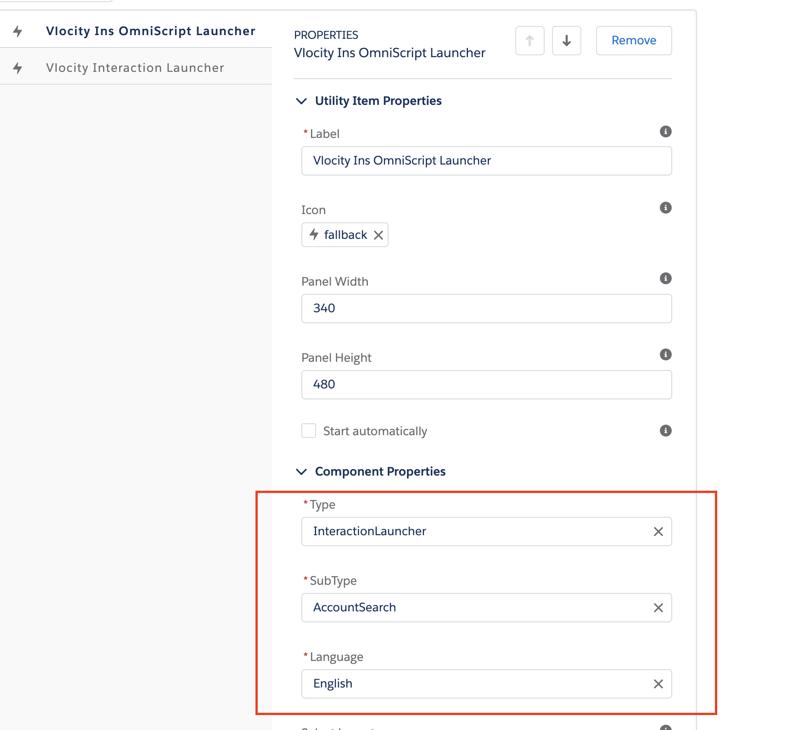Viewport: 790px width, 730px height.
Task: Select Vlocity Ins OmniScript Launcher list item
Action: pyautogui.click(x=150, y=31)
